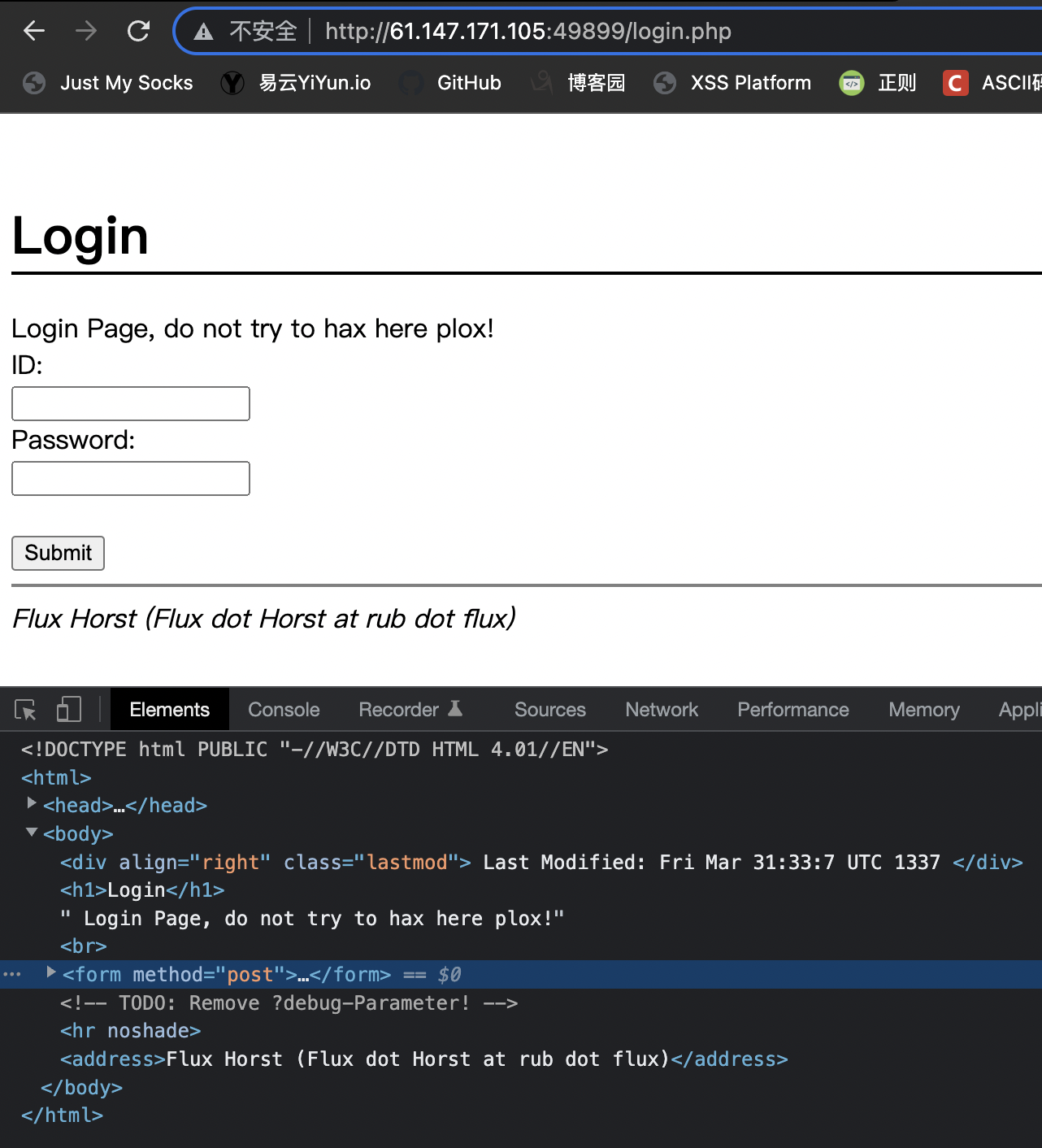Click the red C bookmark icon
The width and height of the screenshot is (1042, 1148).
tap(956, 83)
